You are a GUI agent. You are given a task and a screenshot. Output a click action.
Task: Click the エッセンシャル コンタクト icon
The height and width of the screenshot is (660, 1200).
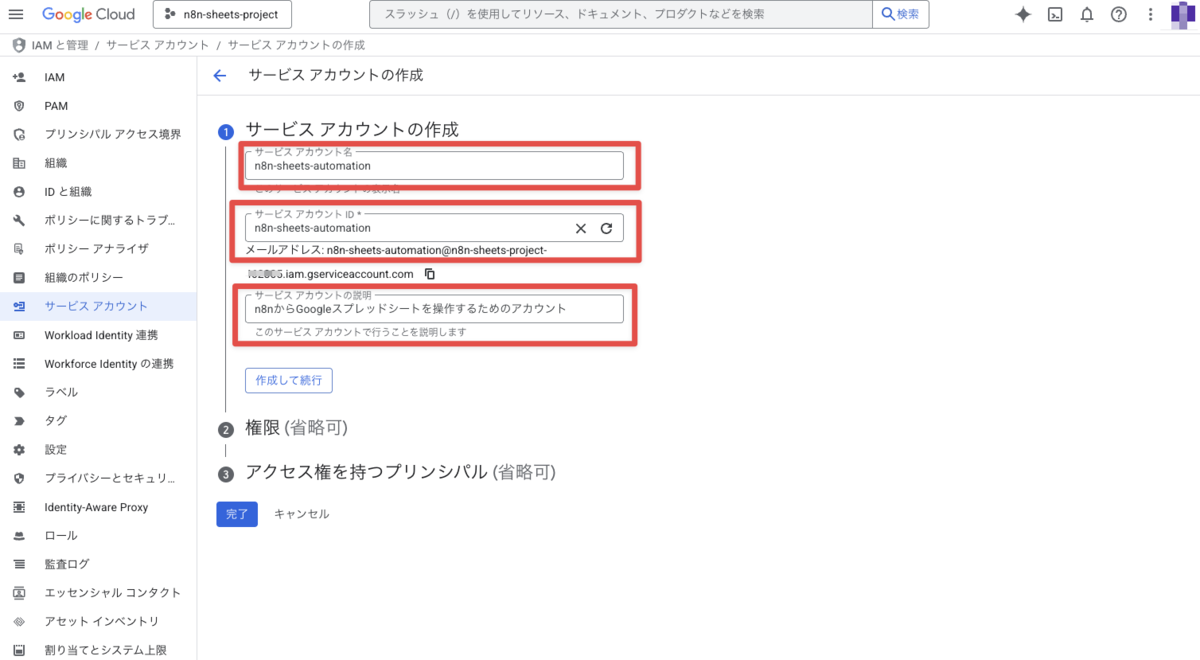19,593
